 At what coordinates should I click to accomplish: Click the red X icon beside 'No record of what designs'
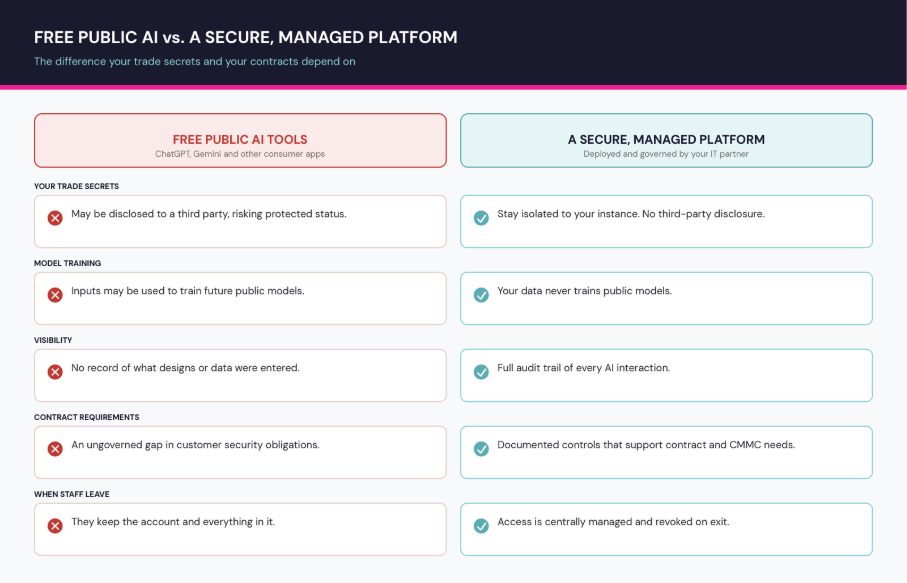tap(55, 372)
